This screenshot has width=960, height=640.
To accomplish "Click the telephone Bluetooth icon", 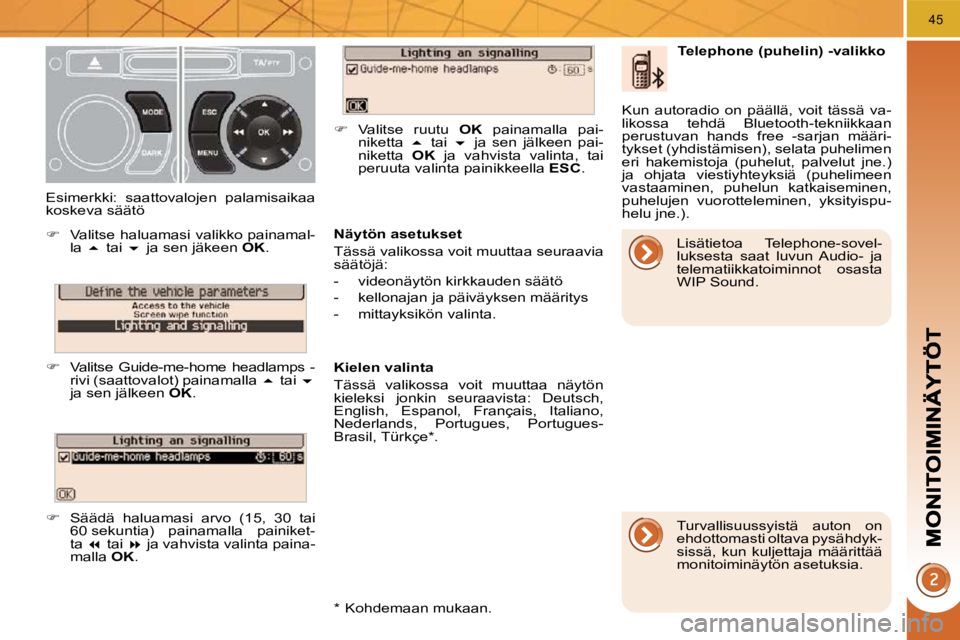I will [x=645, y=69].
